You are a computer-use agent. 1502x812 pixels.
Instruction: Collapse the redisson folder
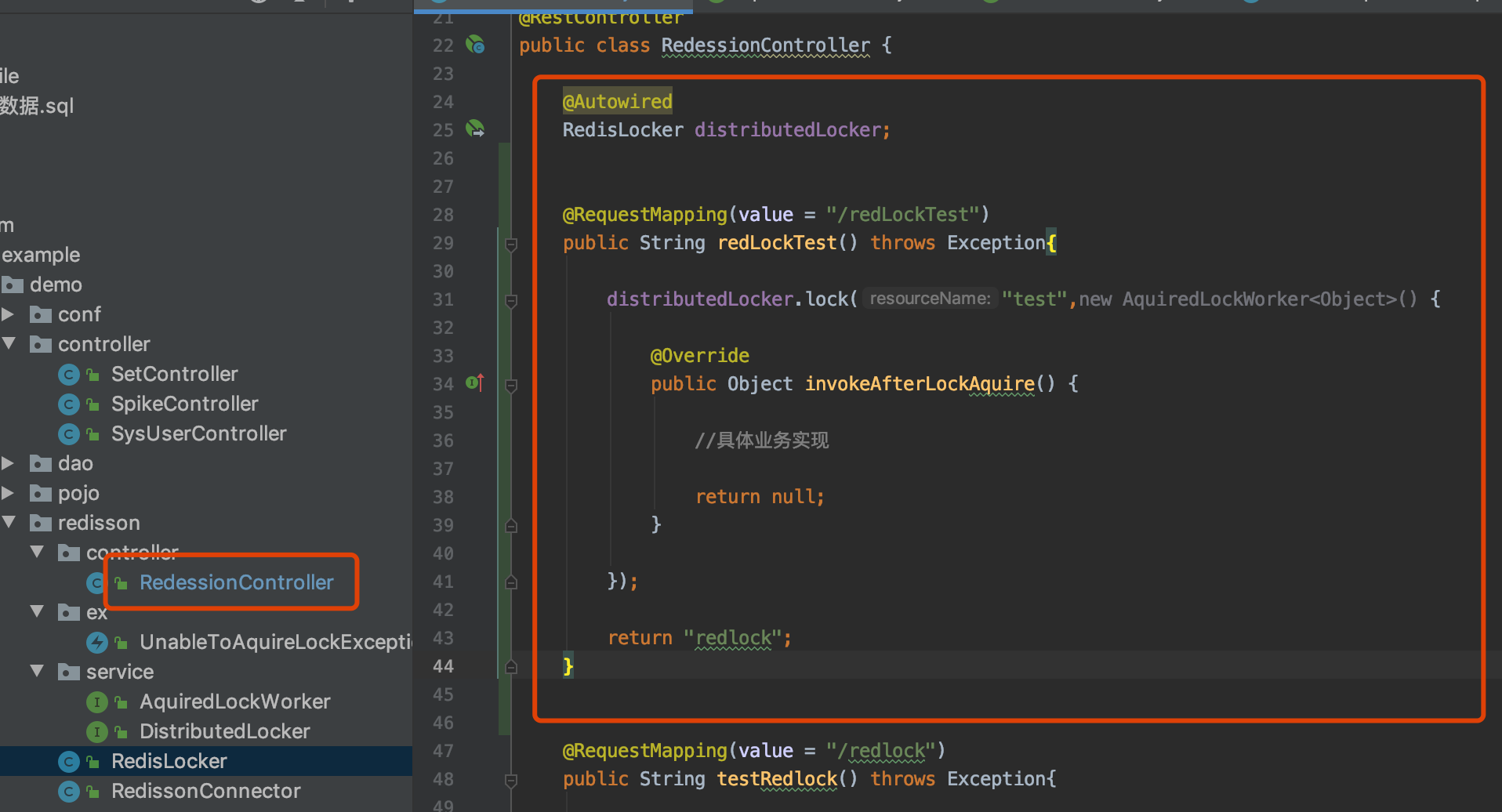coord(9,523)
